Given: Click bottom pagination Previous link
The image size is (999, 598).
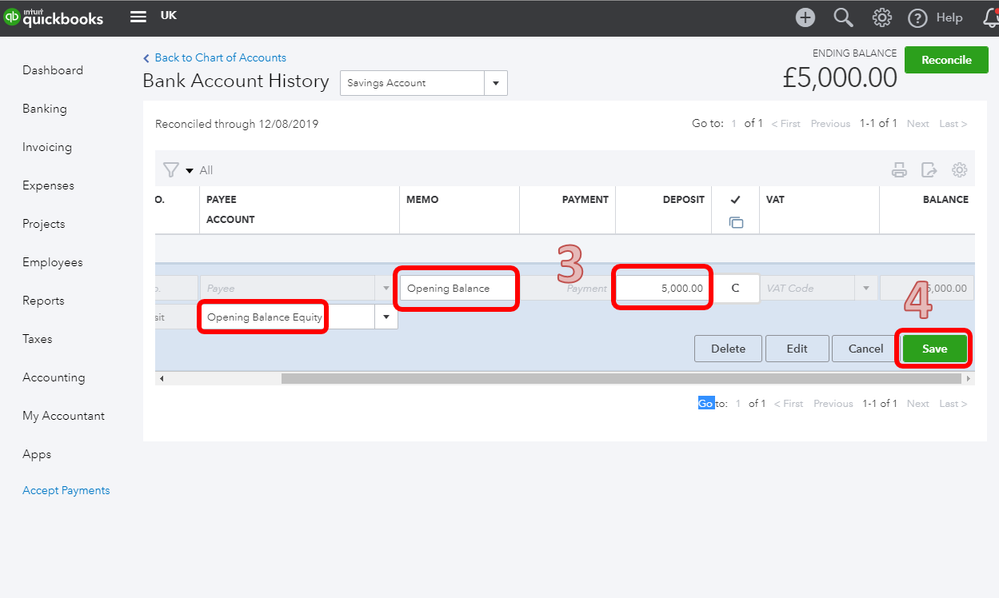Looking at the screenshot, I should point(833,403).
